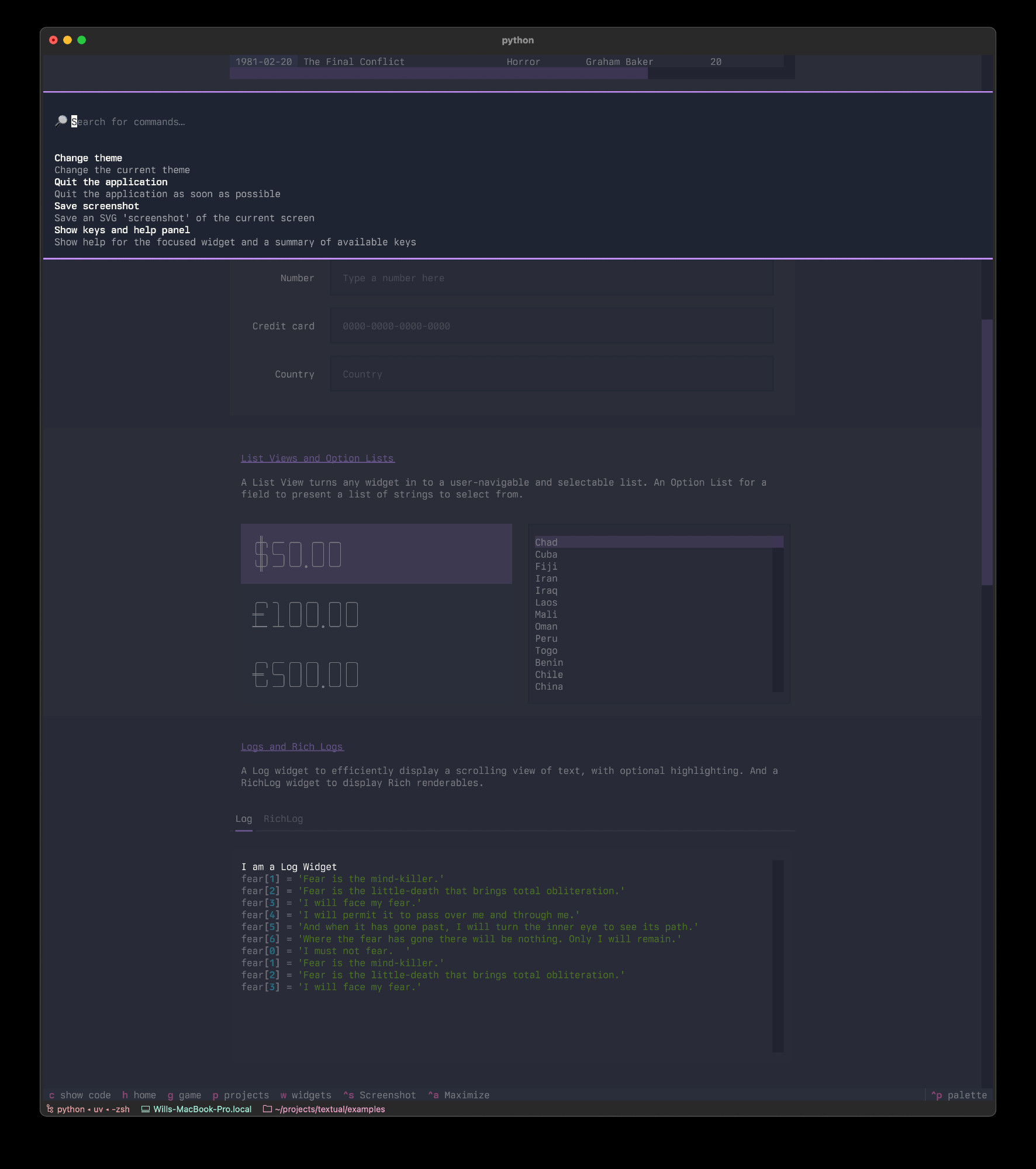
Task: Click the data table horizontal scrollbar
Action: coord(438,73)
